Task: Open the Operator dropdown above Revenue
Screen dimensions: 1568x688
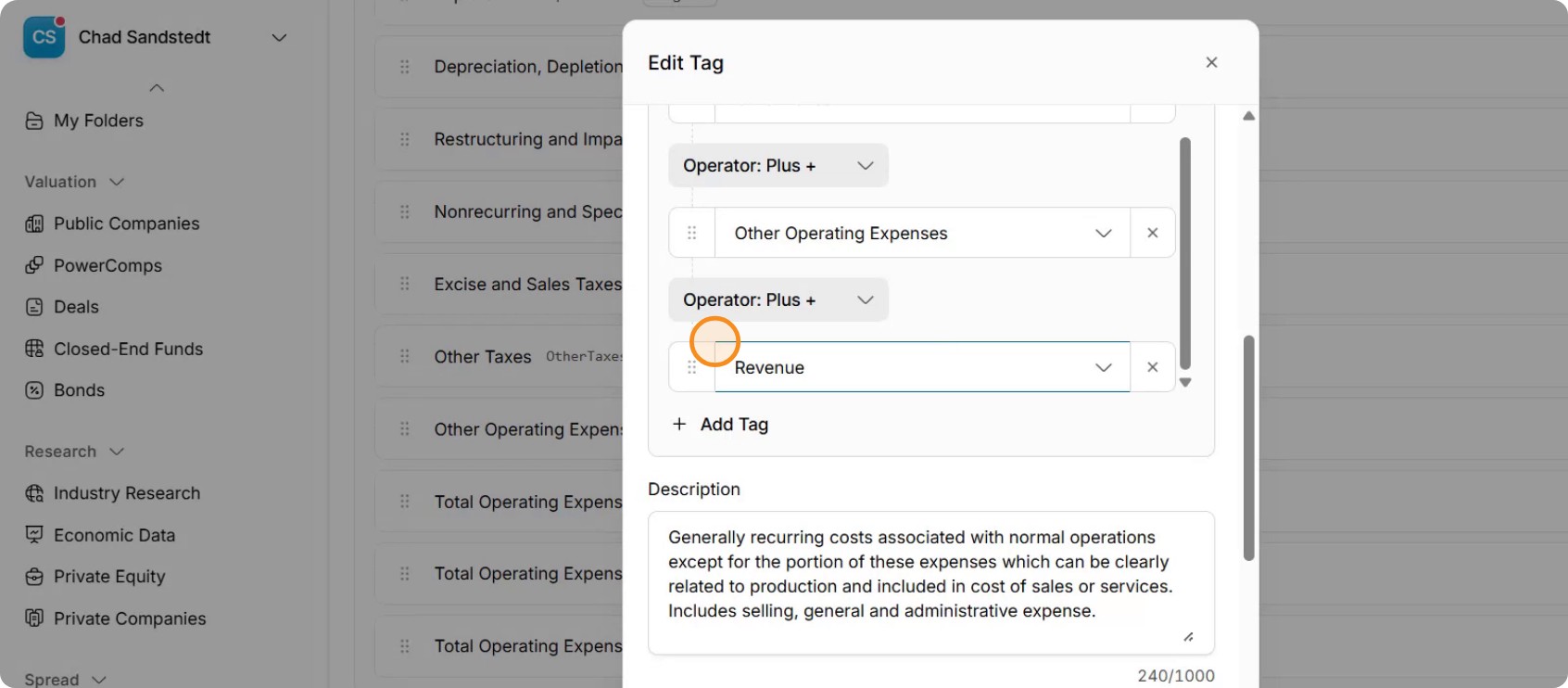Action: click(x=778, y=299)
